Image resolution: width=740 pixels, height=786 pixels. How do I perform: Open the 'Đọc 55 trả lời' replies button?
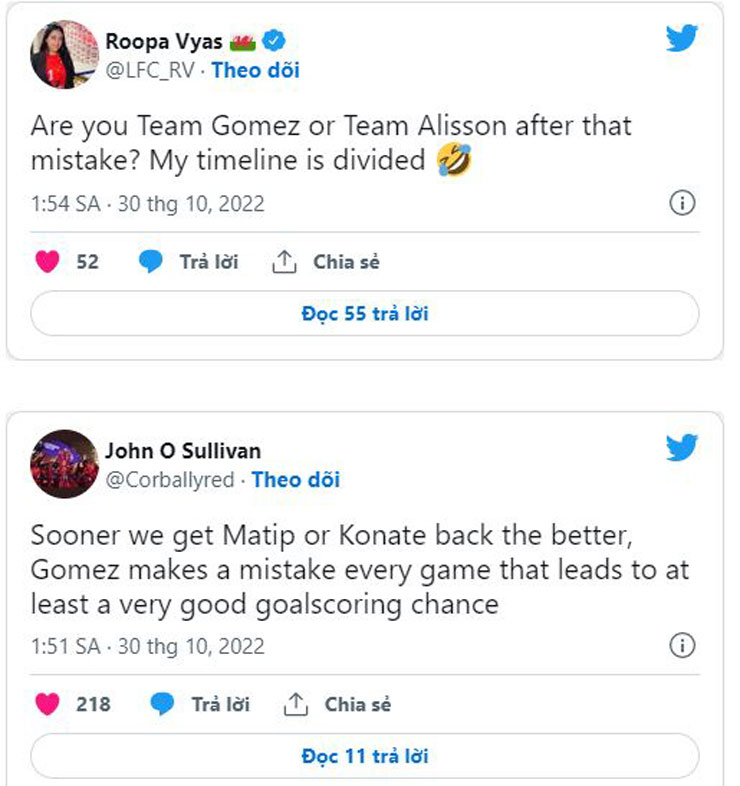[365, 313]
